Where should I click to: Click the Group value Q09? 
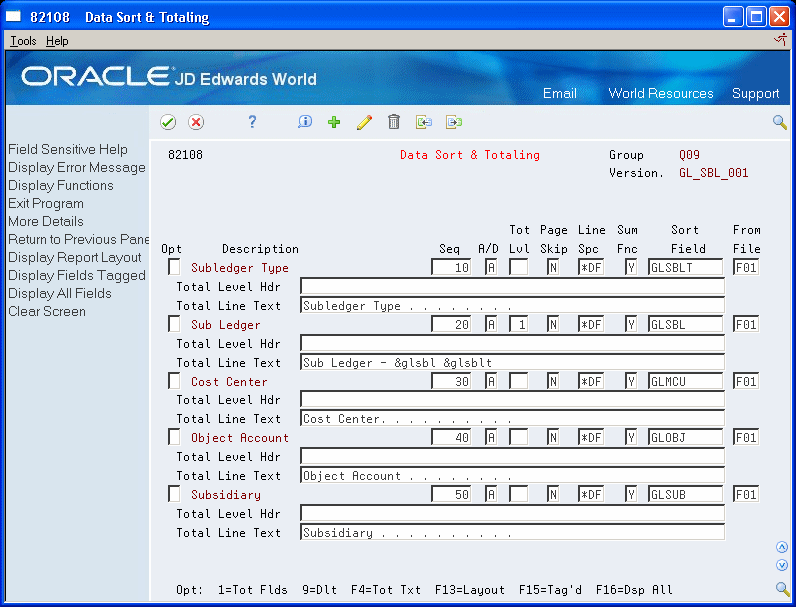tap(689, 155)
